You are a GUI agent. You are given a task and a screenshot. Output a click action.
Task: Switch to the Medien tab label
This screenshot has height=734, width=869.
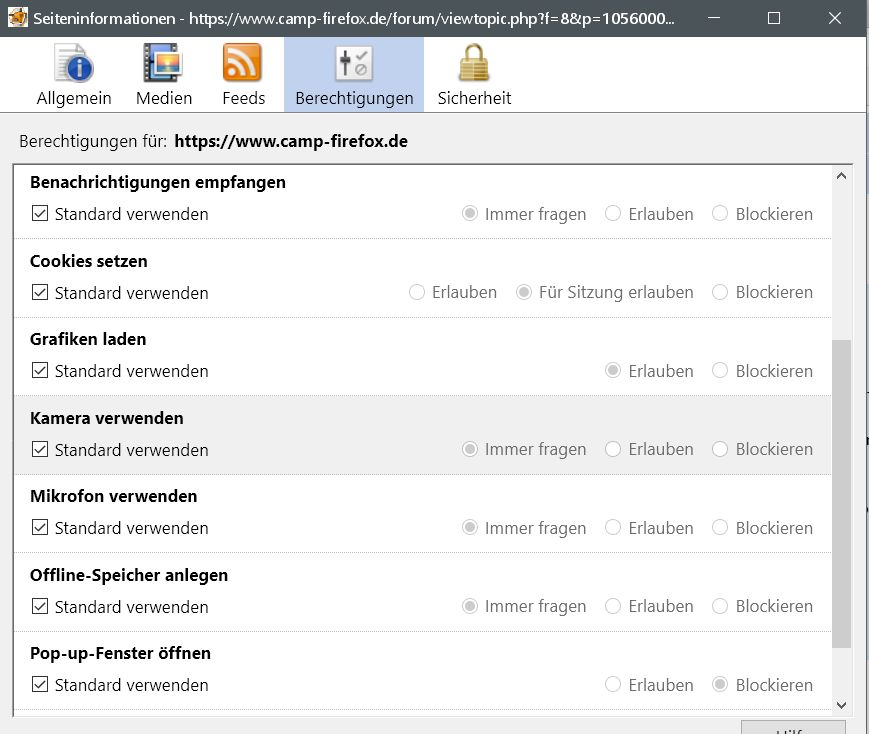click(164, 98)
